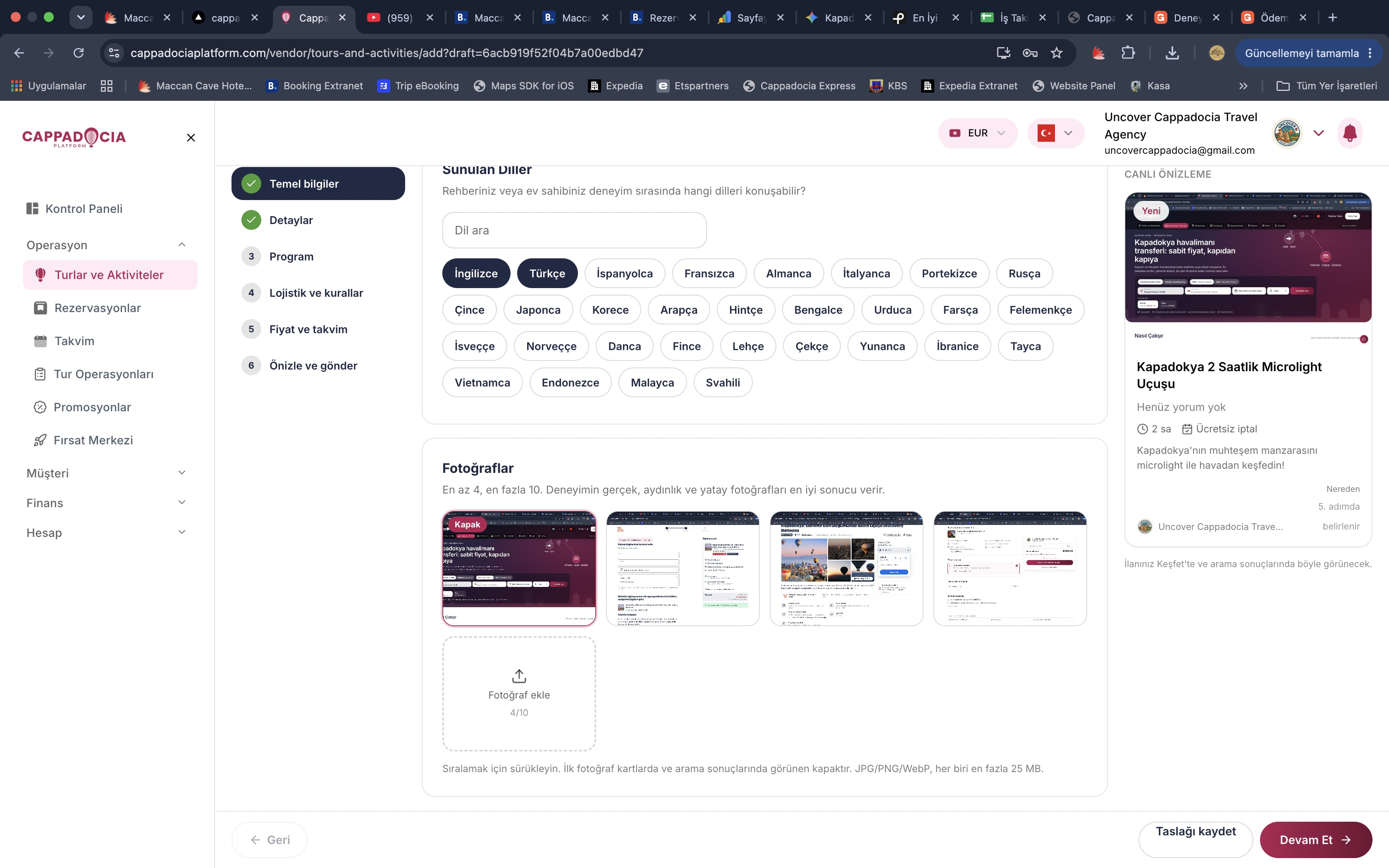
Task: Click the Cappadocia Platform logo
Action: tap(74, 137)
